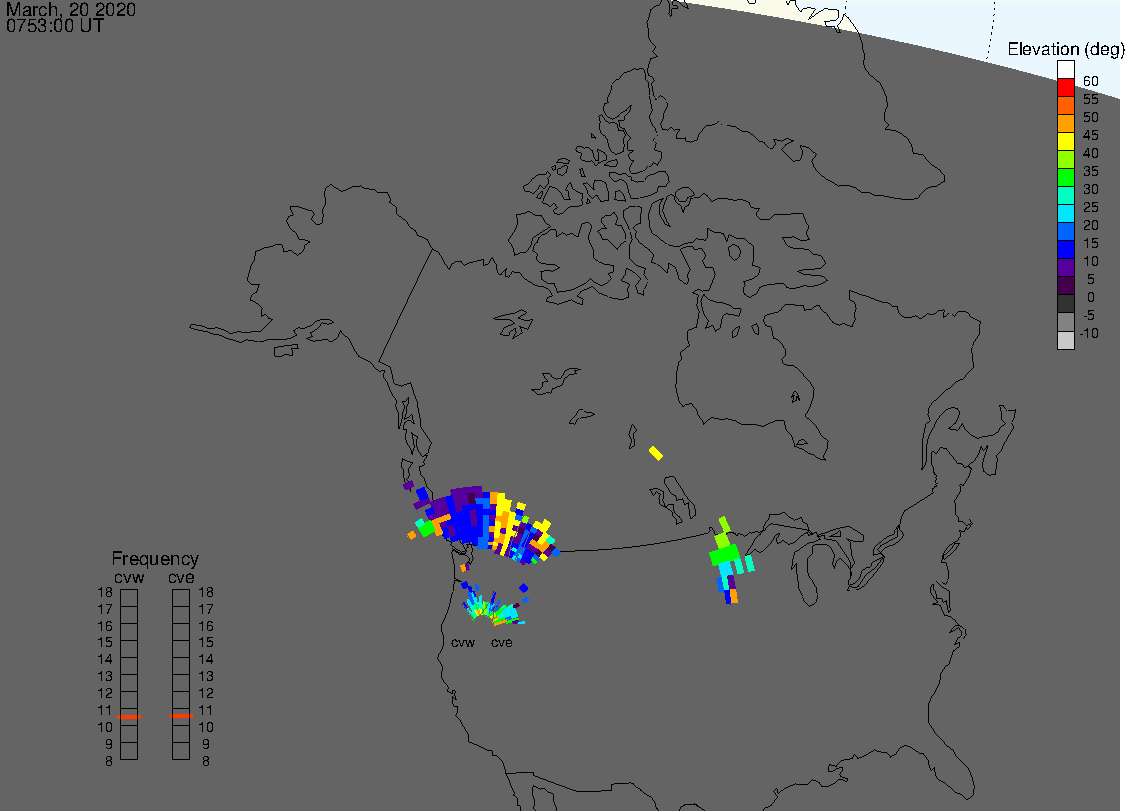Select the grey -10 to -5 elevation swatch
The height and width of the screenshot is (811, 1125).
(x=1065, y=322)
